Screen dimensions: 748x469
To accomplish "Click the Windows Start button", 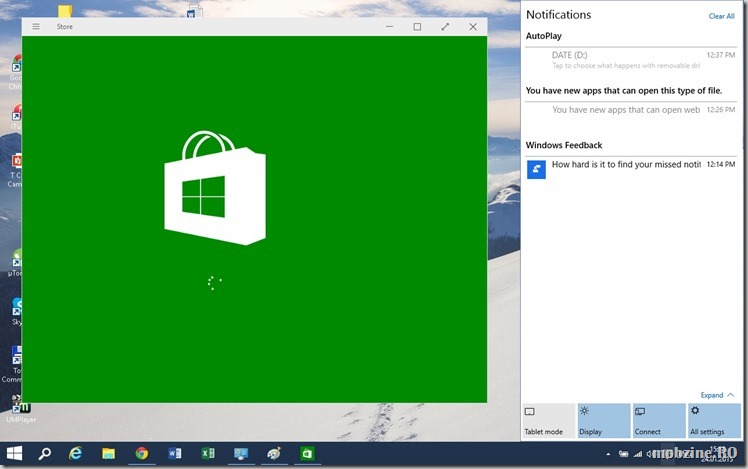I will pyautogui.click(x=14, y=453).
